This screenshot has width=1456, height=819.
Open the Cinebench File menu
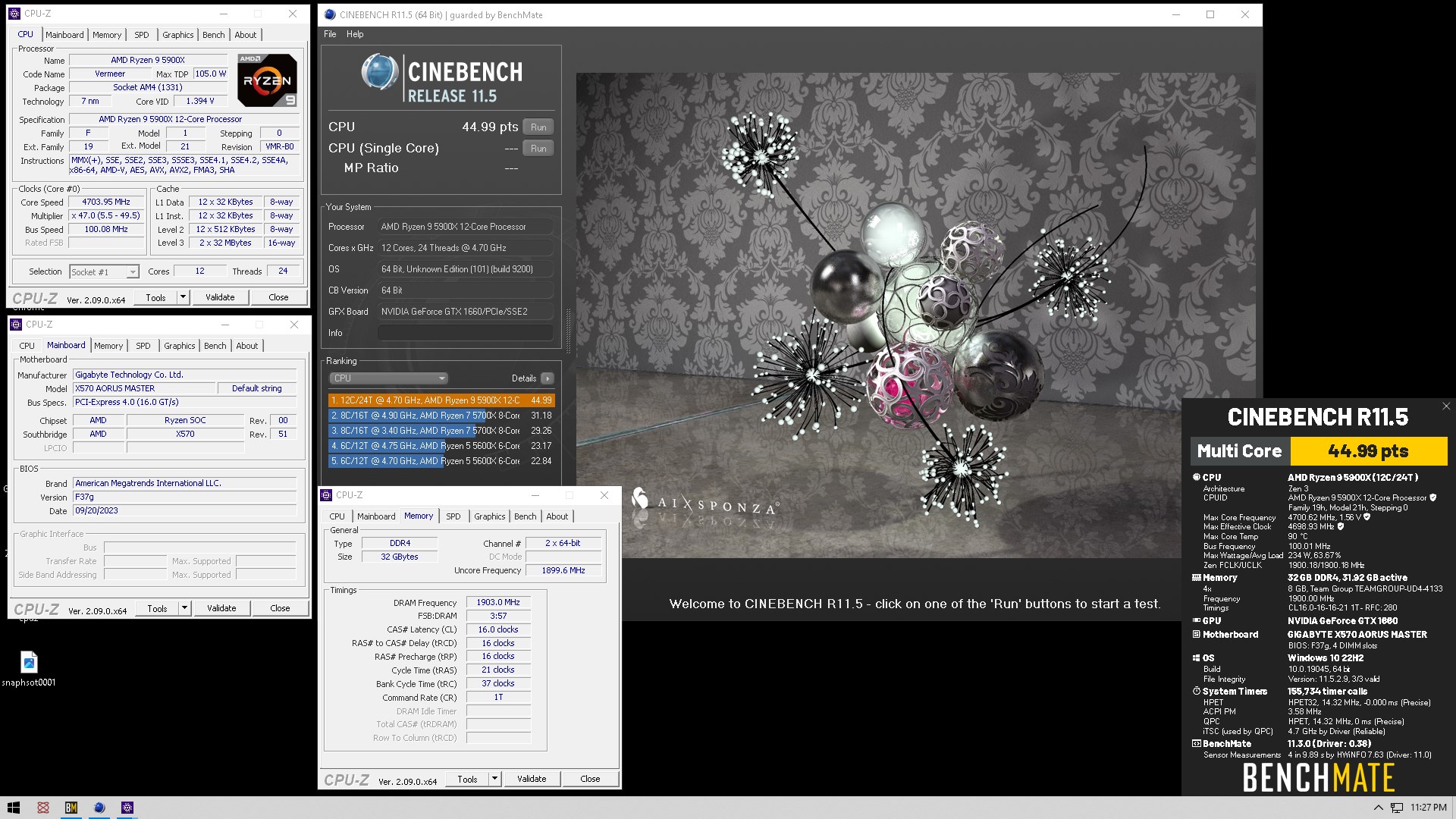point(330,34)
